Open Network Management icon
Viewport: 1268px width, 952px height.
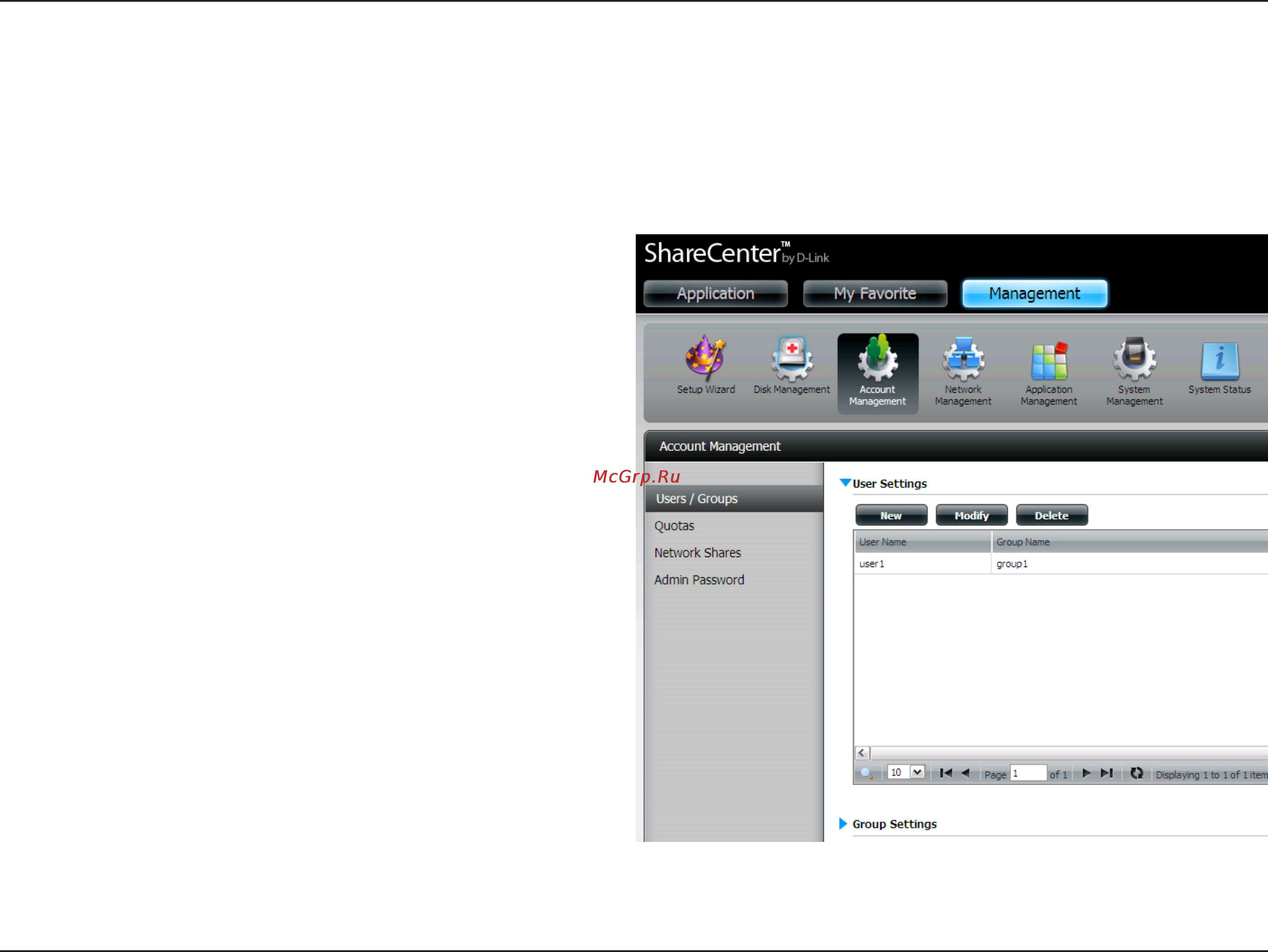click(963, 371)
